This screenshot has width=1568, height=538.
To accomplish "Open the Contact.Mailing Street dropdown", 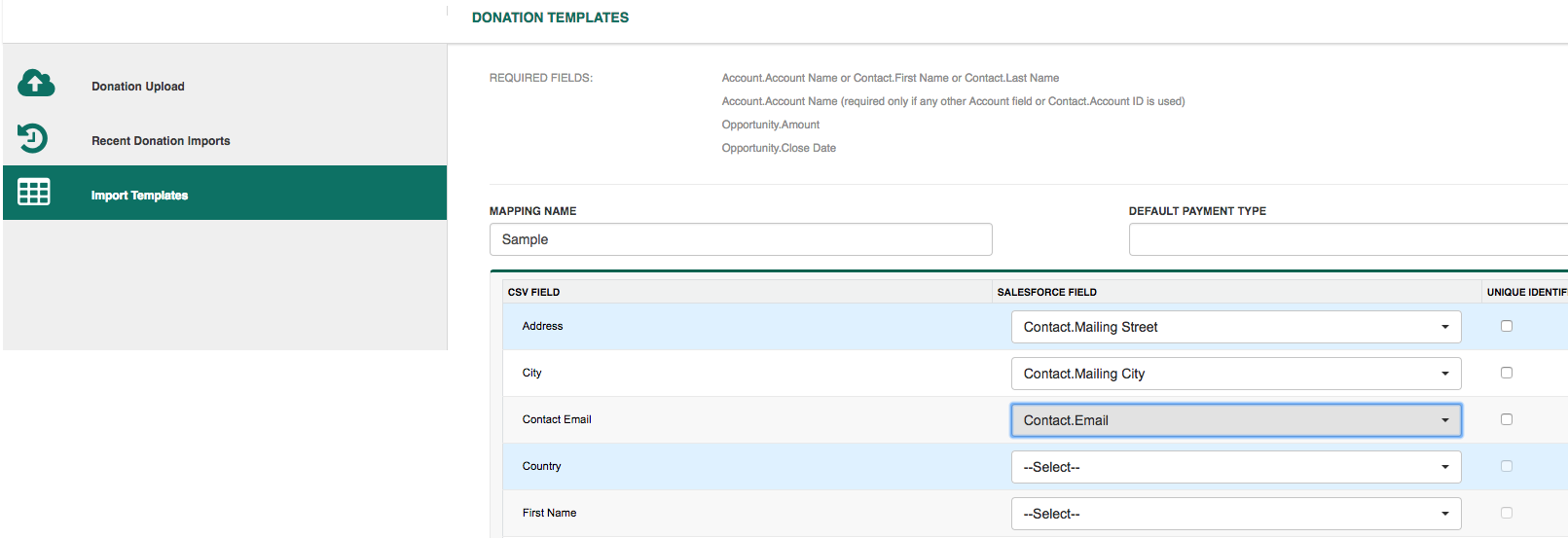I will (1235, 327).
